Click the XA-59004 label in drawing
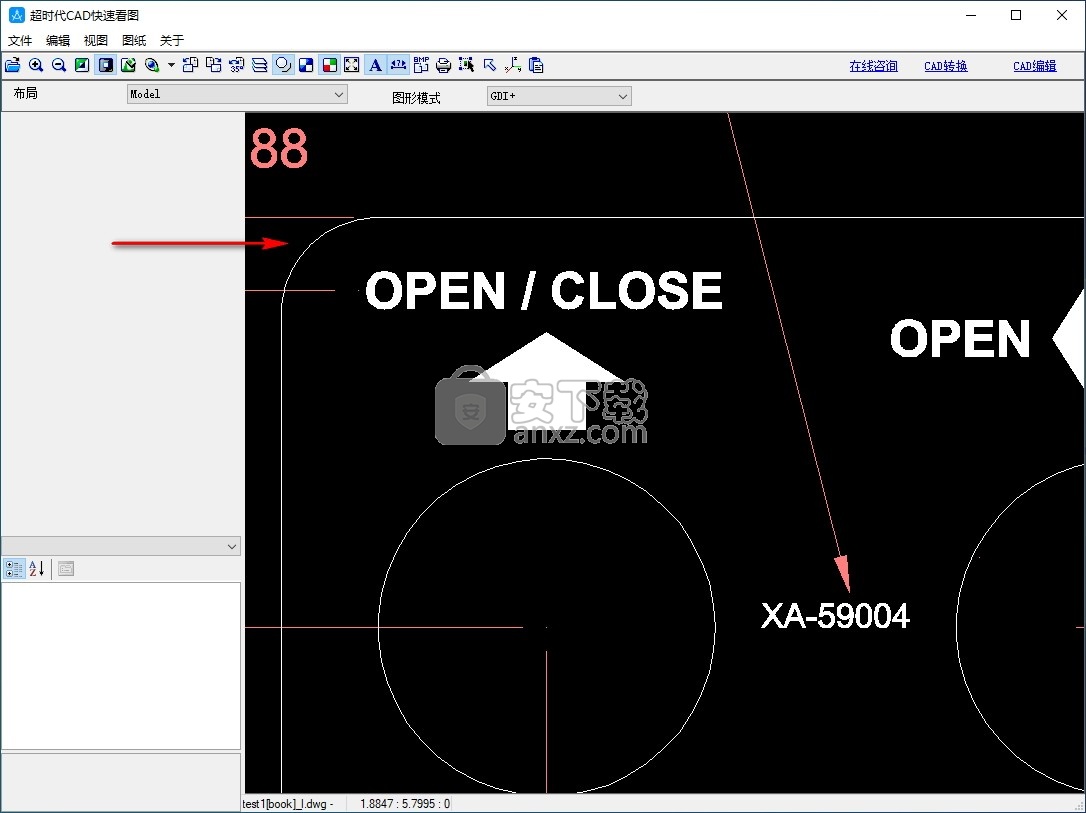 (x=835, y=616)
